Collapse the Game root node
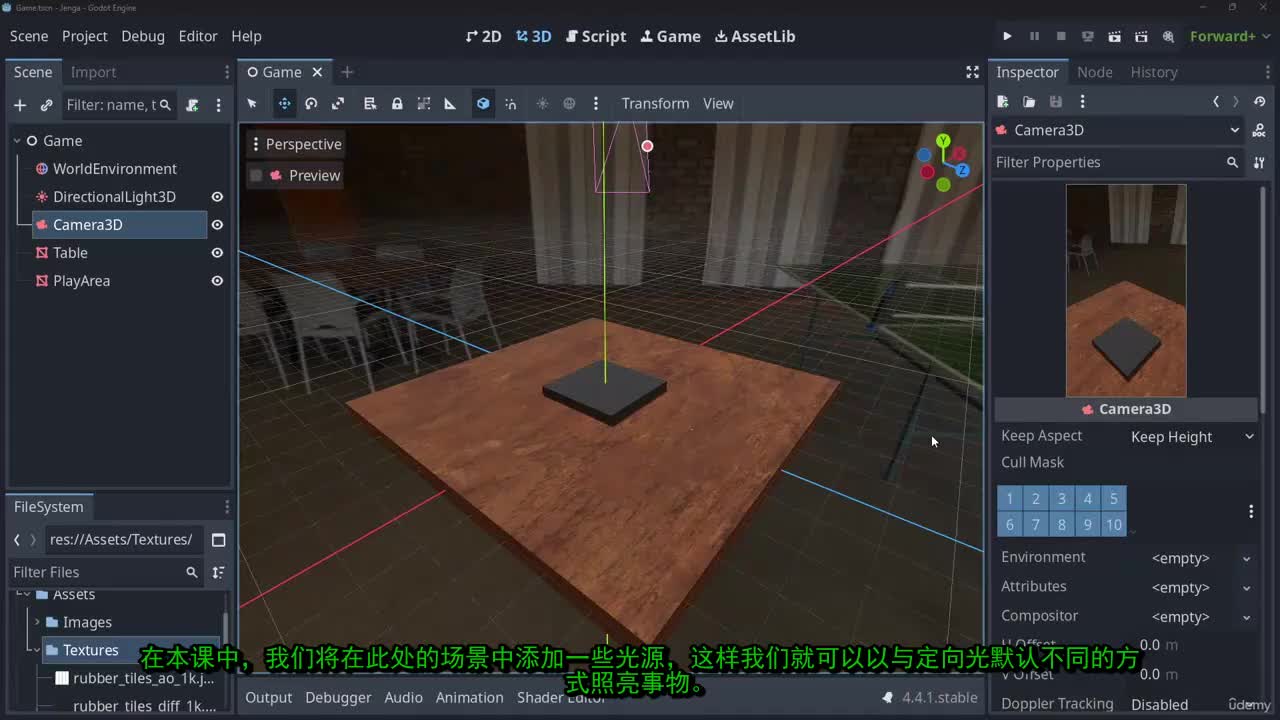This screenshot has width=1280, height=720. (x=17, y=141)
